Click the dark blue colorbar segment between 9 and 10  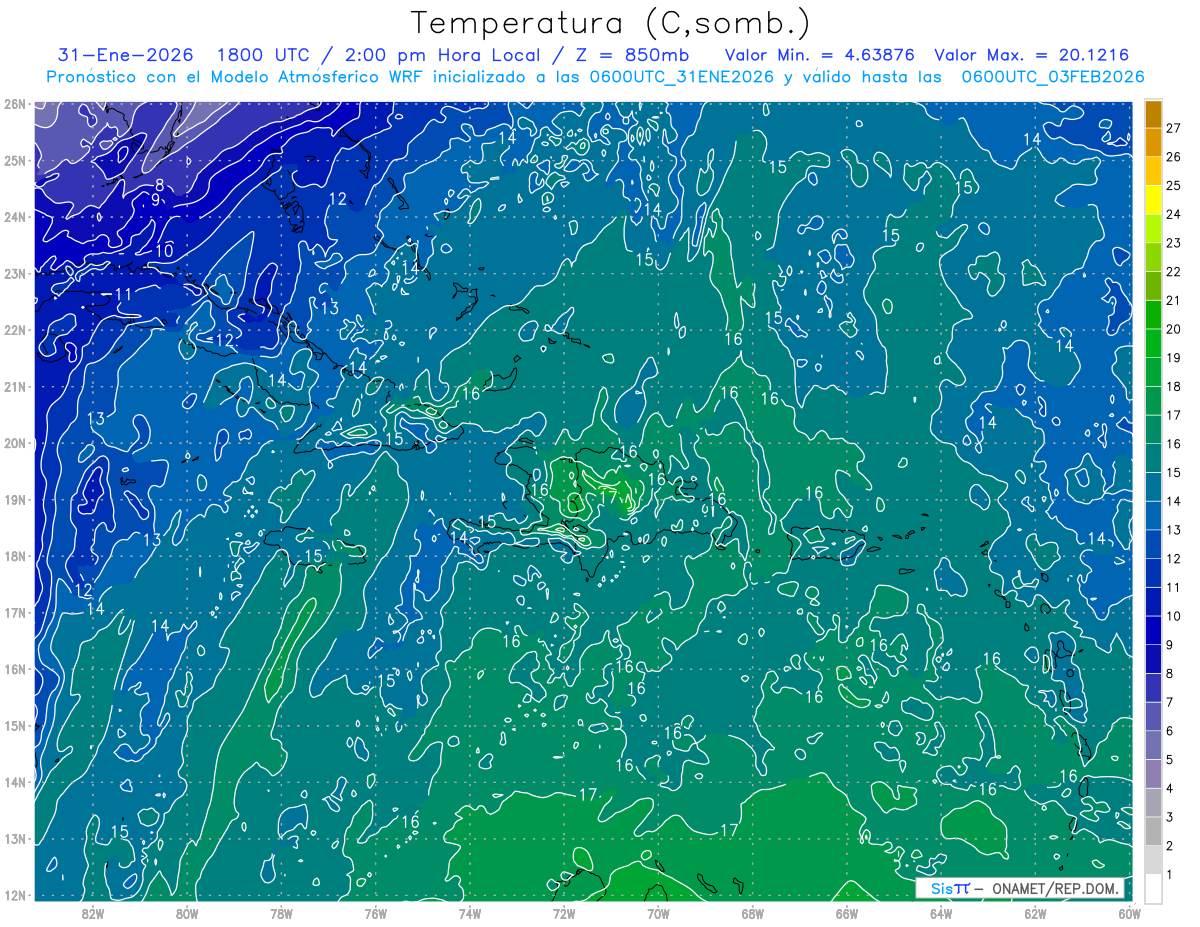[x=1154, y=630]
